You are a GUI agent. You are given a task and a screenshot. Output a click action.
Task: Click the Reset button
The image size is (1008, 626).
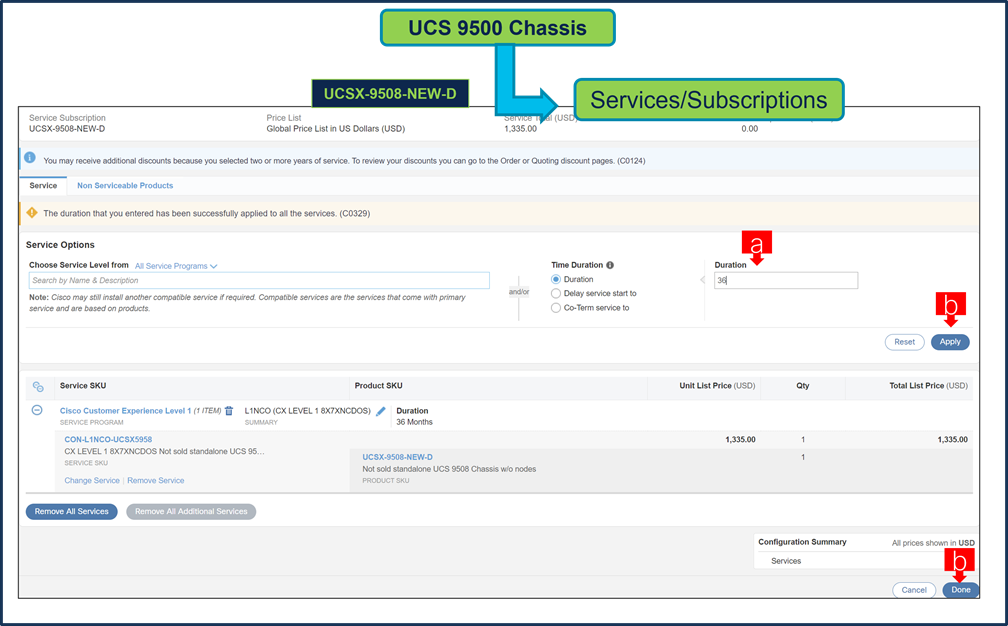[904, 342]
